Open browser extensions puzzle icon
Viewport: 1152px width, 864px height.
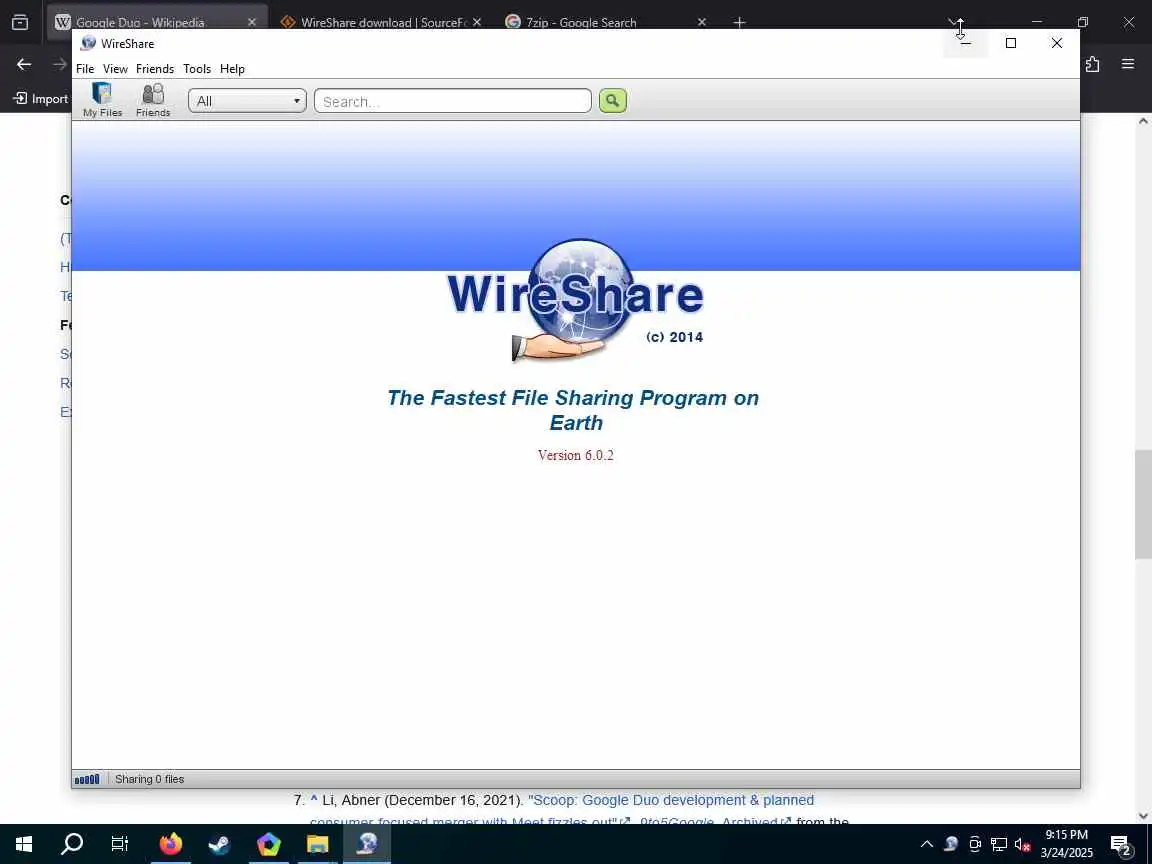click(1092, 64)
